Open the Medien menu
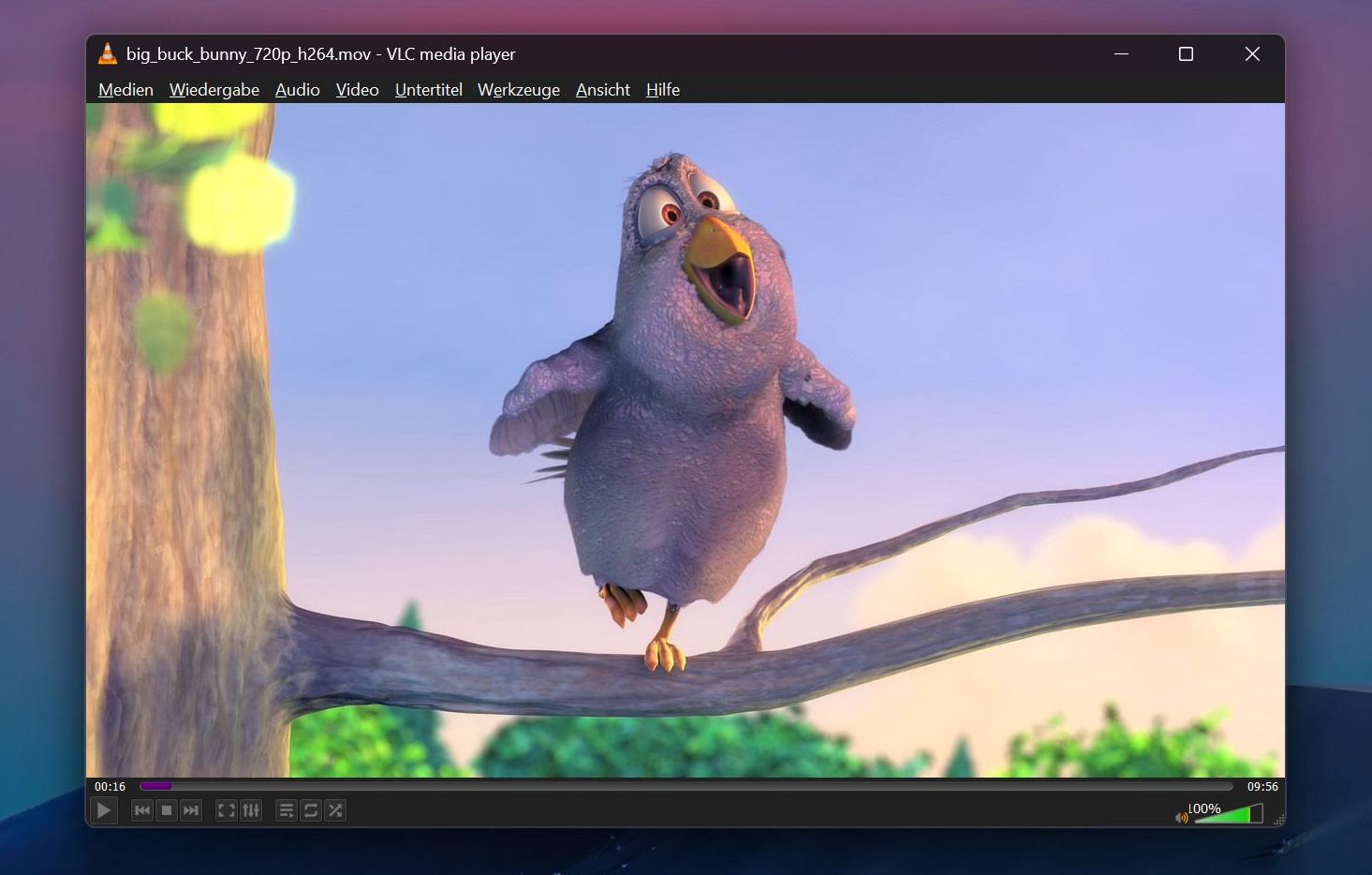1372x875 pixels. tap(125, 90)
